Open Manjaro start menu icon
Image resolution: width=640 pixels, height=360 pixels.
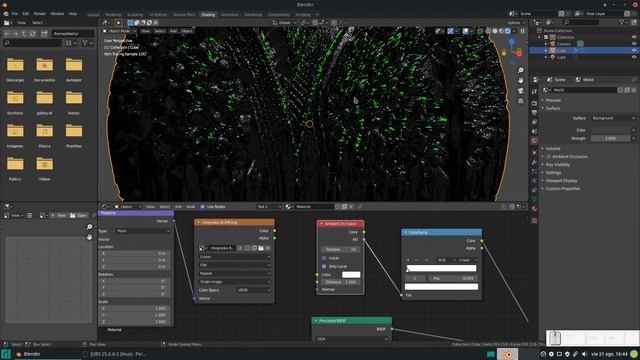coord(6,354)
